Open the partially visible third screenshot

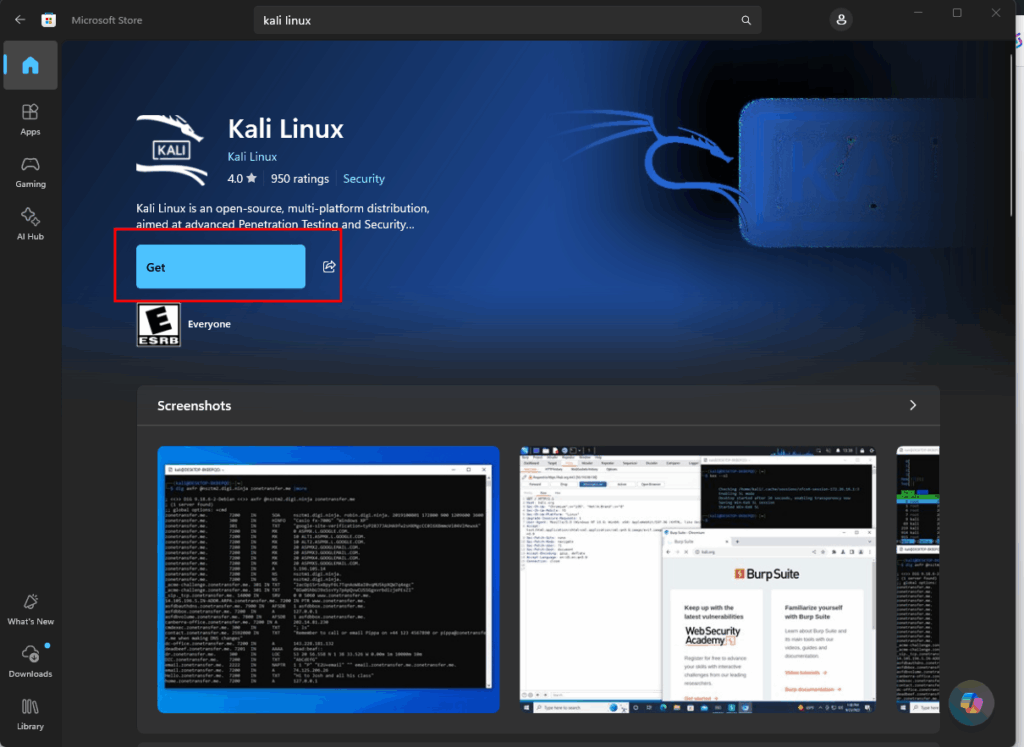[918, 580]
